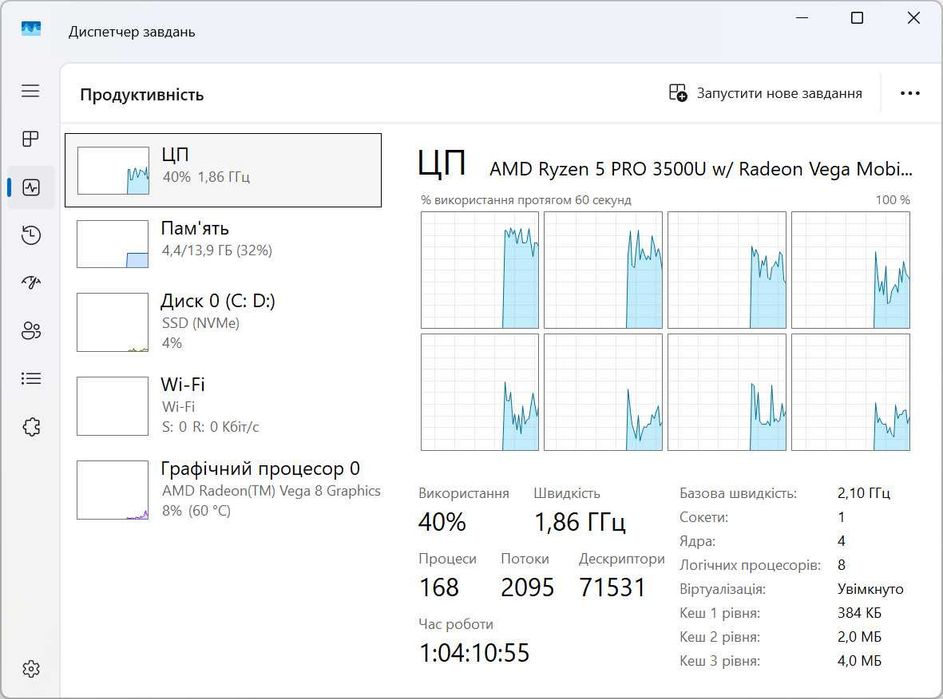
Task: Click the Диспетчер завдань window title
Action: [132, 32]
